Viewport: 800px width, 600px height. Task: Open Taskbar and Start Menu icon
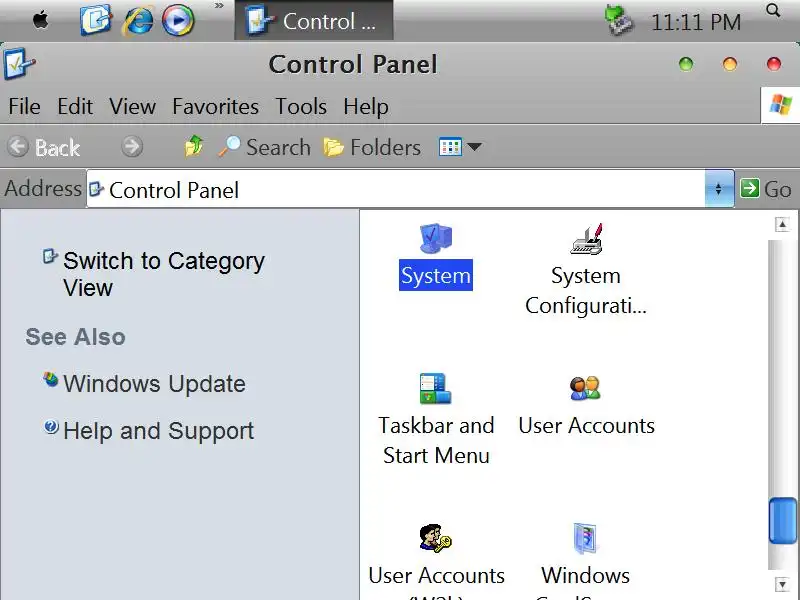coord(435,389)
